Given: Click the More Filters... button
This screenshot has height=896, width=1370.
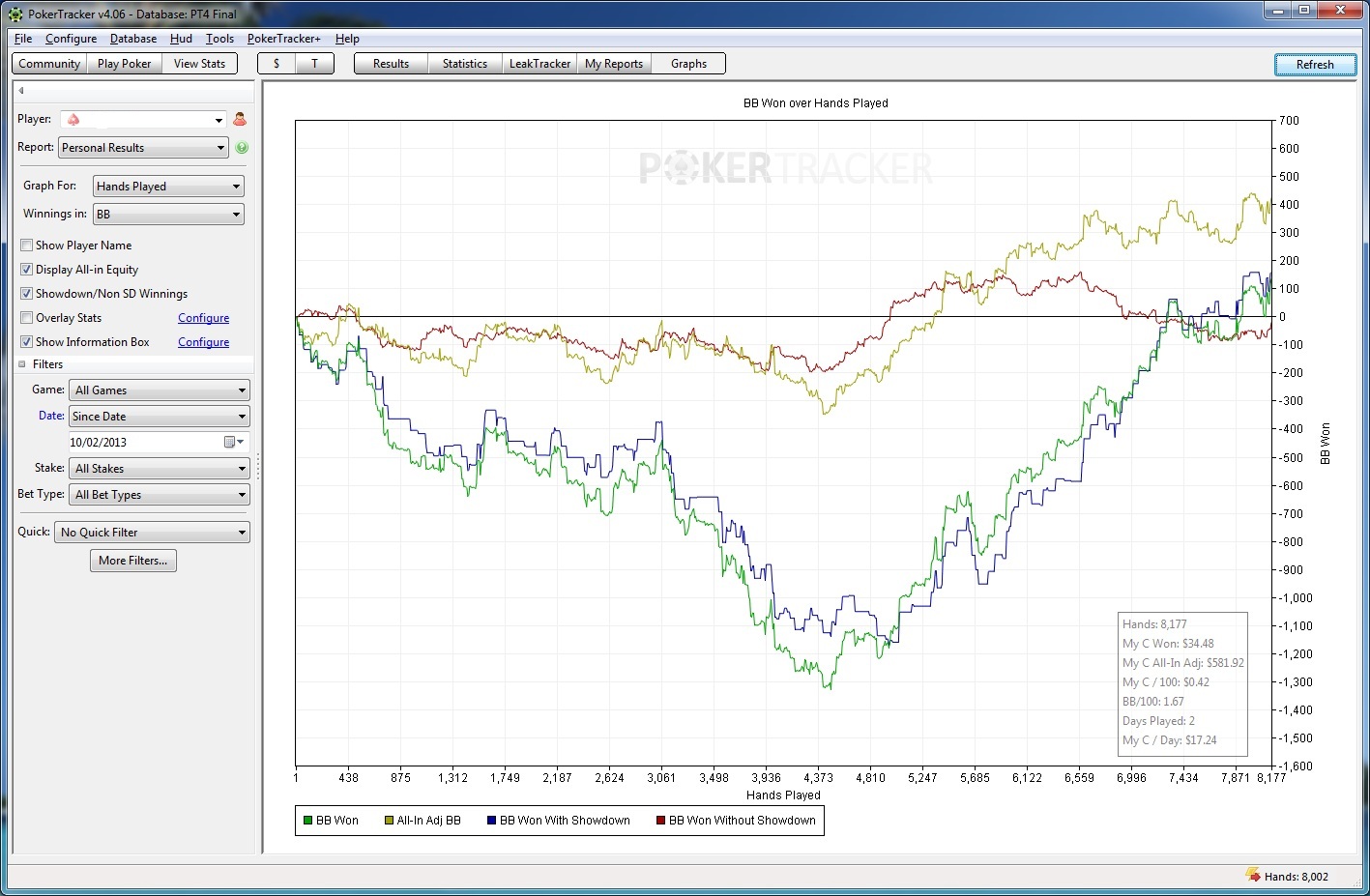Looking at the screenshot, I should (x=133, y=561).
